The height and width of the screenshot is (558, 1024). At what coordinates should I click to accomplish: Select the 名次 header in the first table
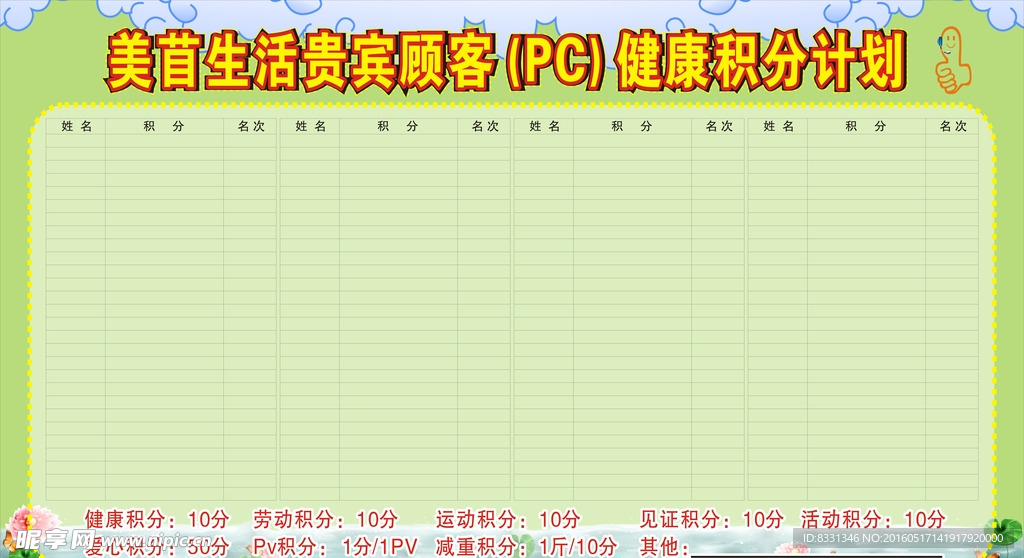click(251, 126)
